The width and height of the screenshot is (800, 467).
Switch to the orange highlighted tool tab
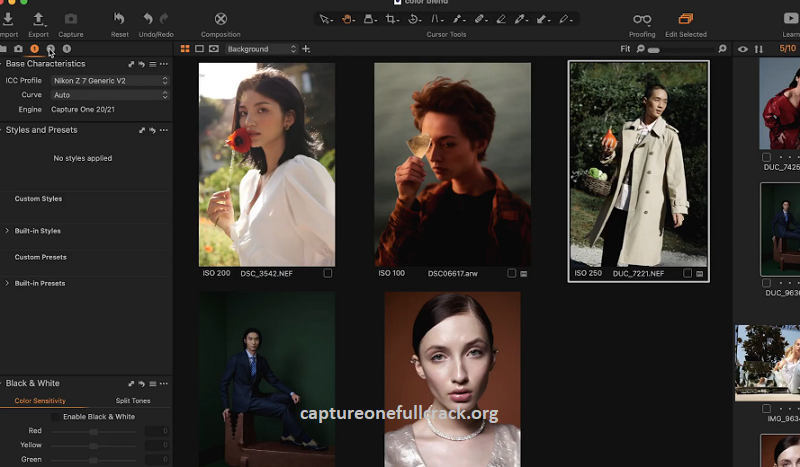[x=34, y=49]
